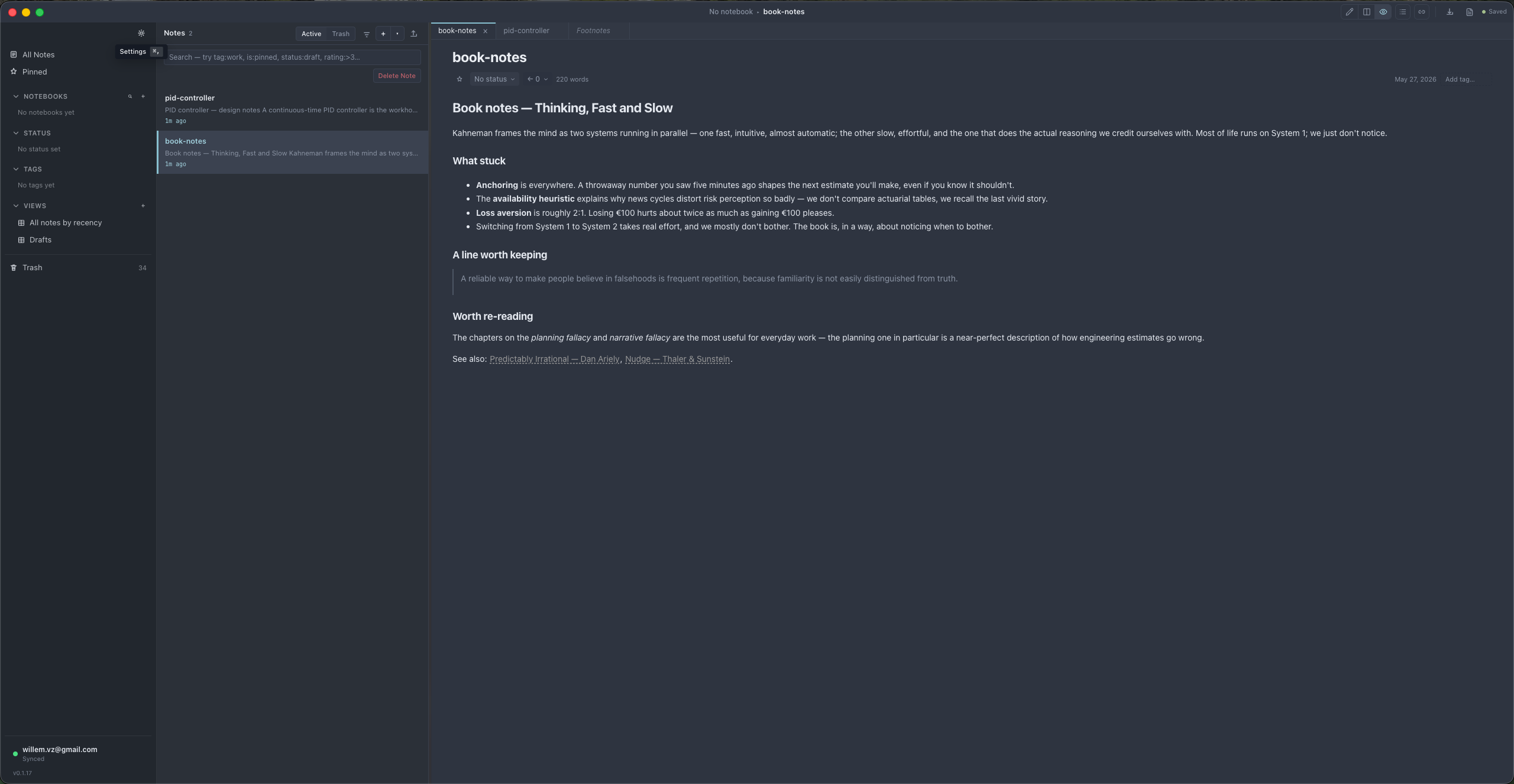Open the backlinks 0 dropdown
The height and width of the screenshot is (784, 1514).
pos(538,79)
